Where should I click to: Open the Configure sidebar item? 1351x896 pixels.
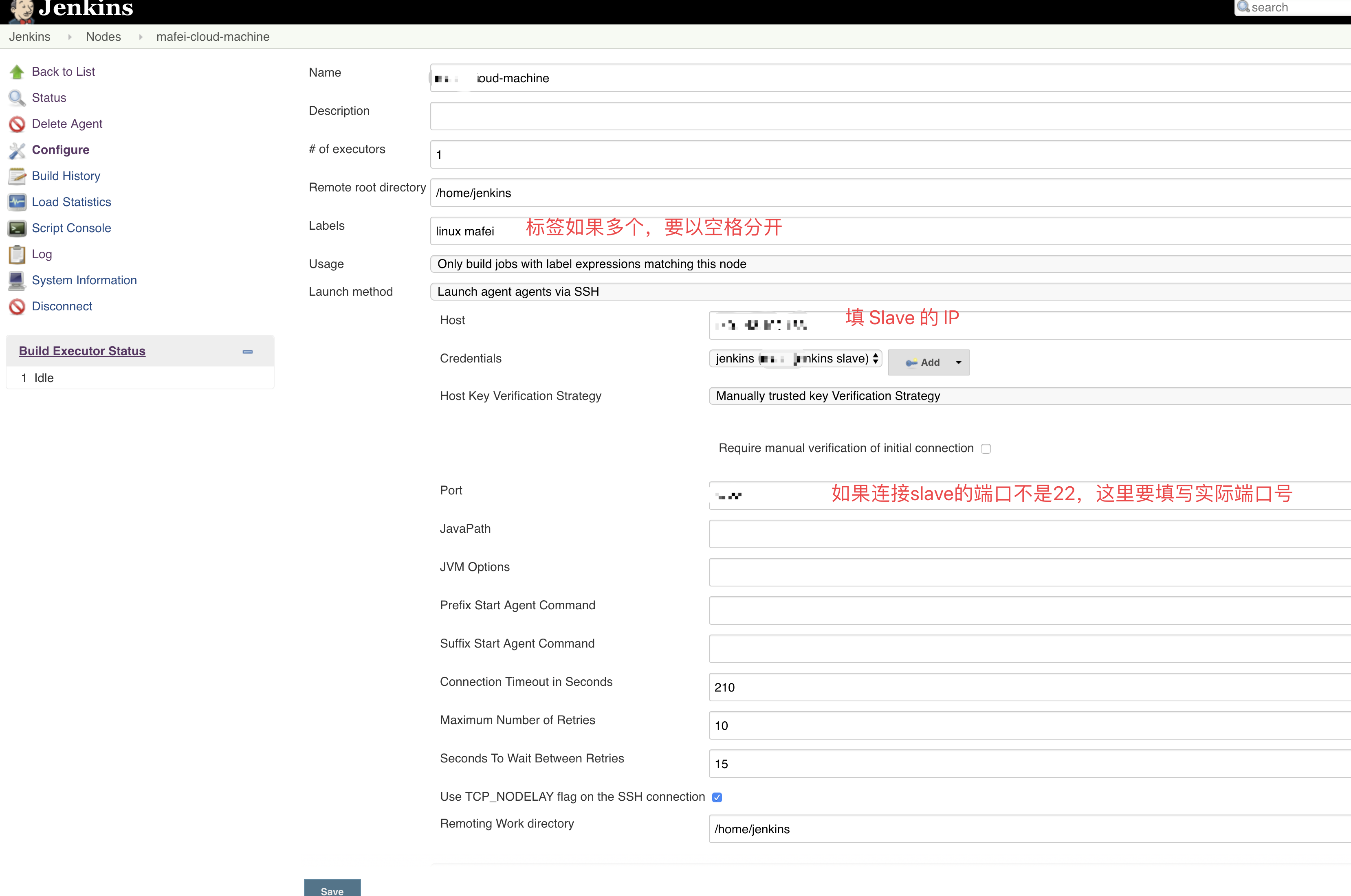[x=61, y=150]
